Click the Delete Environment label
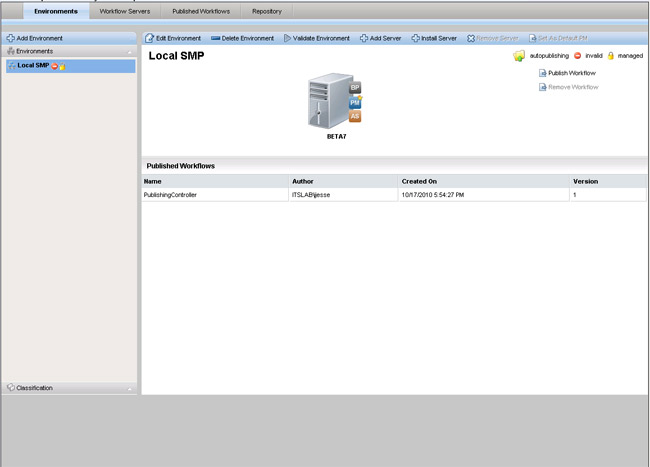Screen dimensions: 650x467 pyautogui.click(x=247, y=38)
